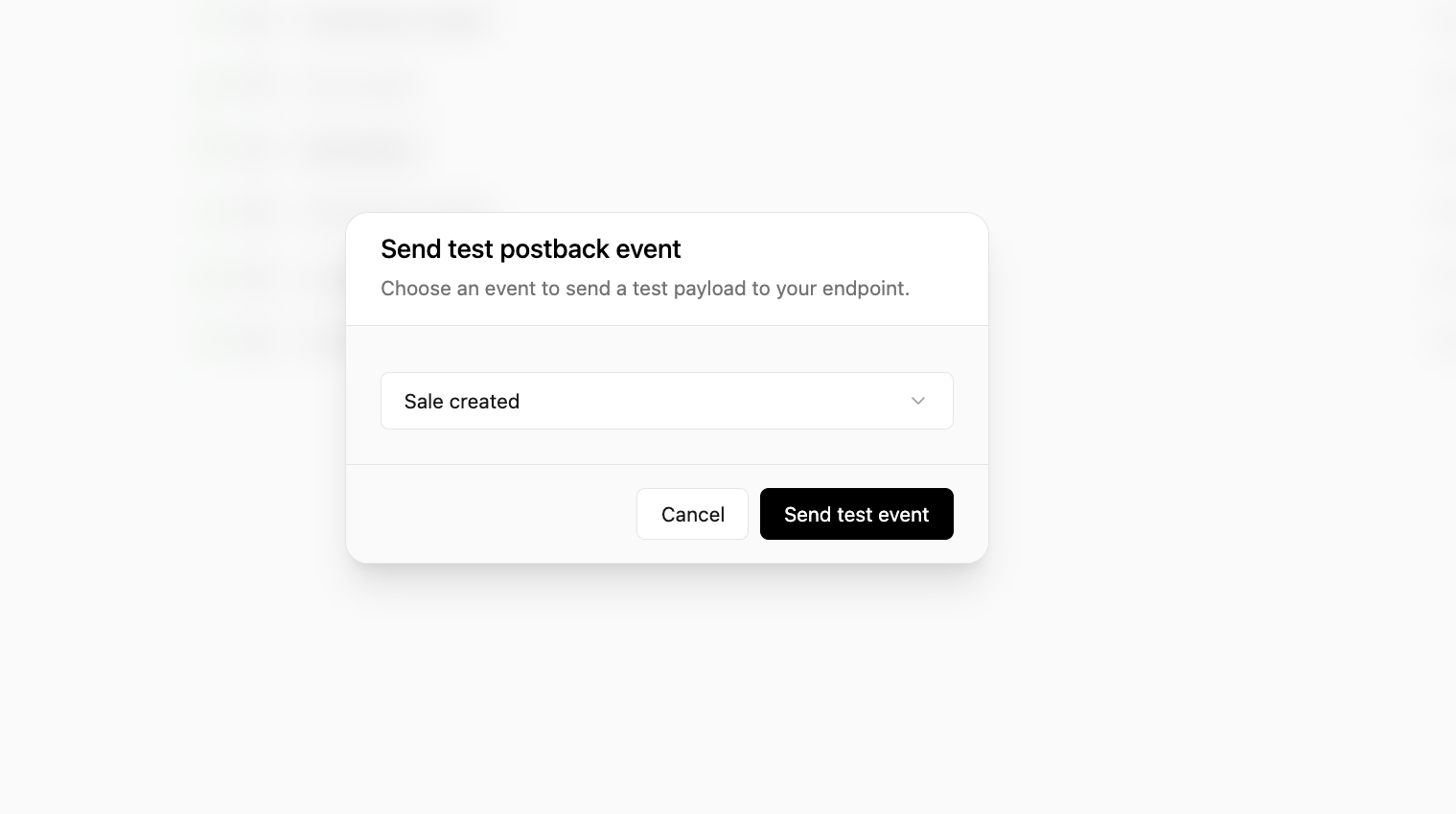Click the dialog description text
The image size is (1456, 814).
click(645, 289)
